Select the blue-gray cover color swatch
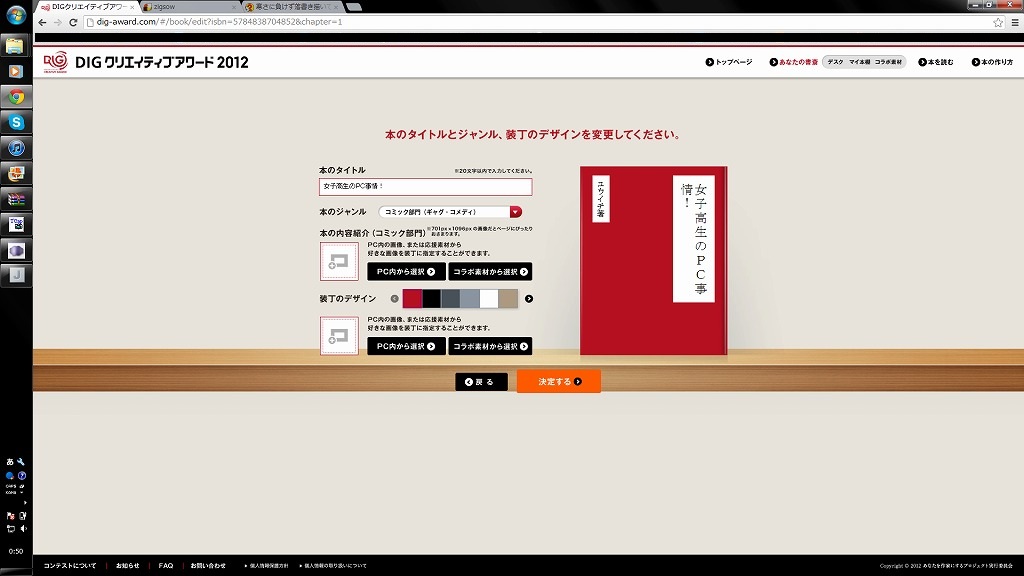1024x576 pixels. click(x=470, y=298)
